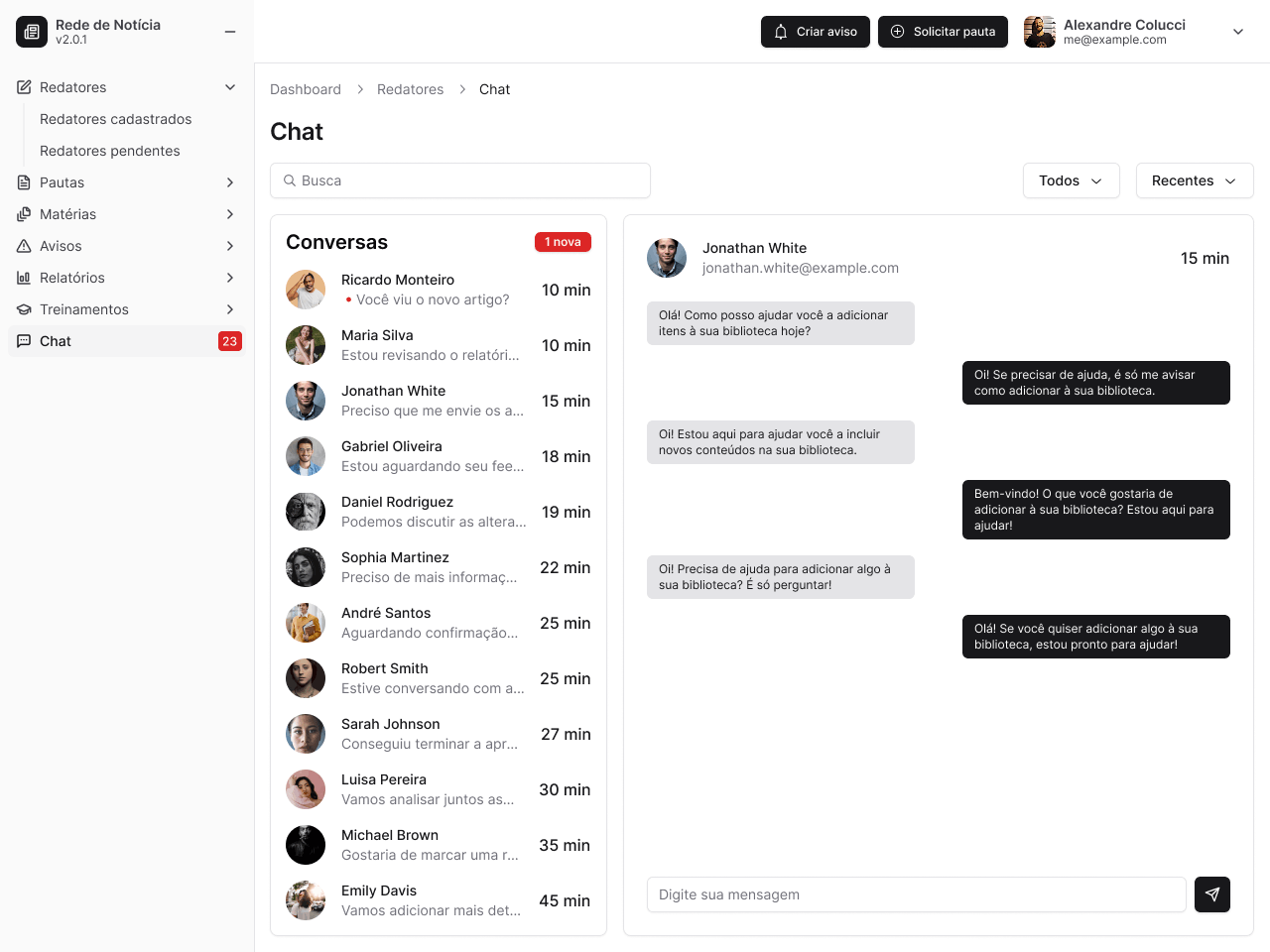Open the Alexandre Colucci account menu
This screenshot has width=1270, height=952.
[1237, 31]
